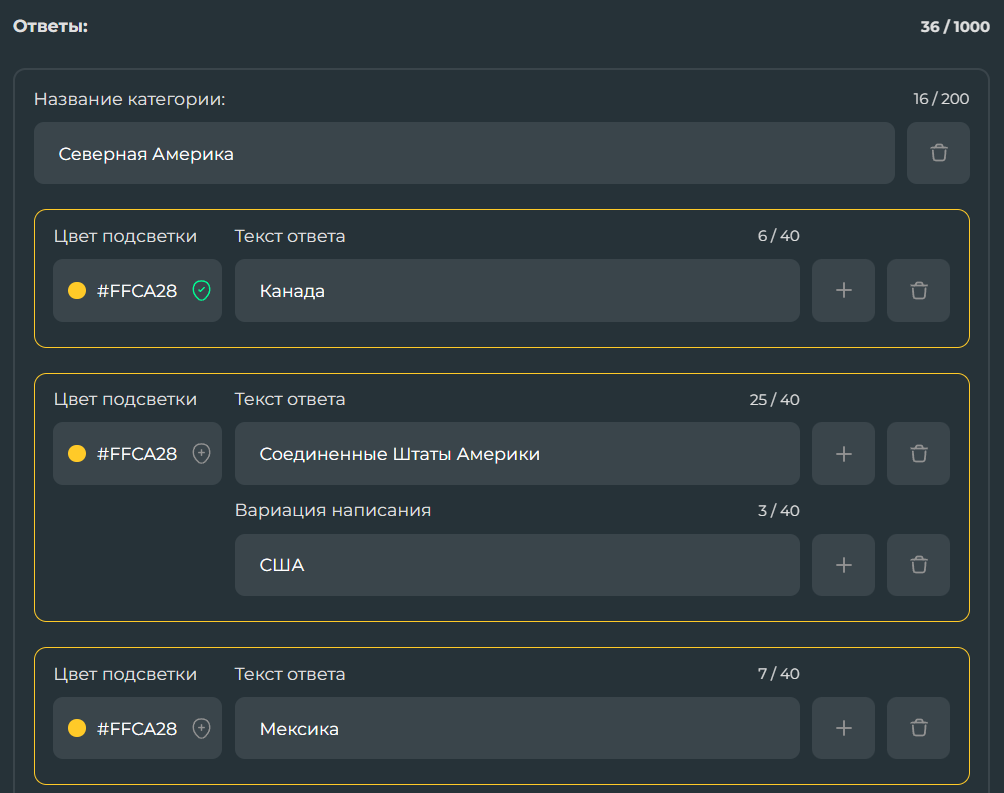The height and width of the screenshot is (793, 1004).
Task: Select the Мексика answer text field
Action: tap(517, 728)
